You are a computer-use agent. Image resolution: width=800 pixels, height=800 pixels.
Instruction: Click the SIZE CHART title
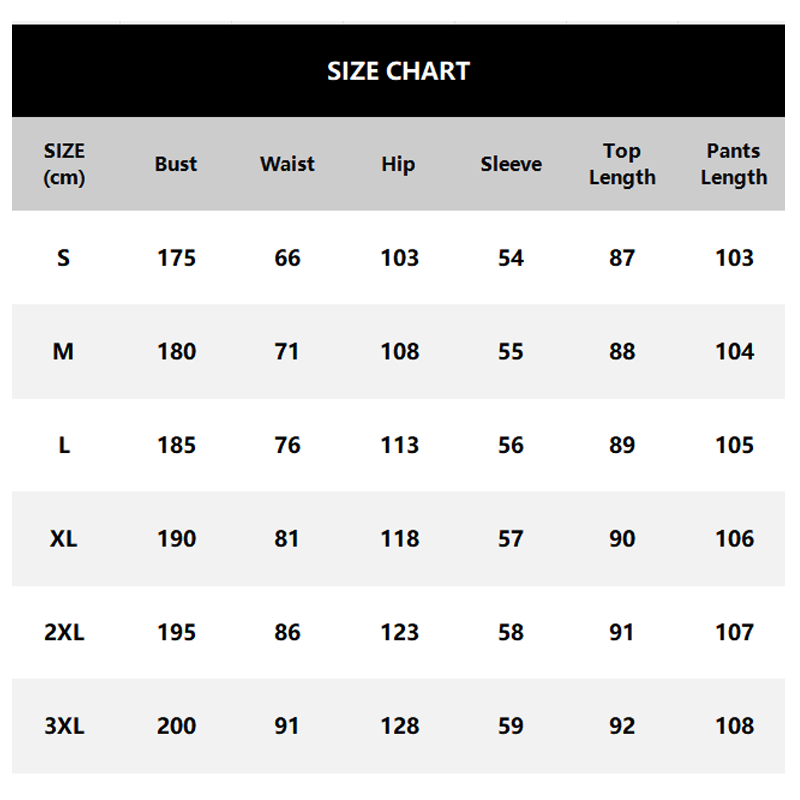[398, 71]
